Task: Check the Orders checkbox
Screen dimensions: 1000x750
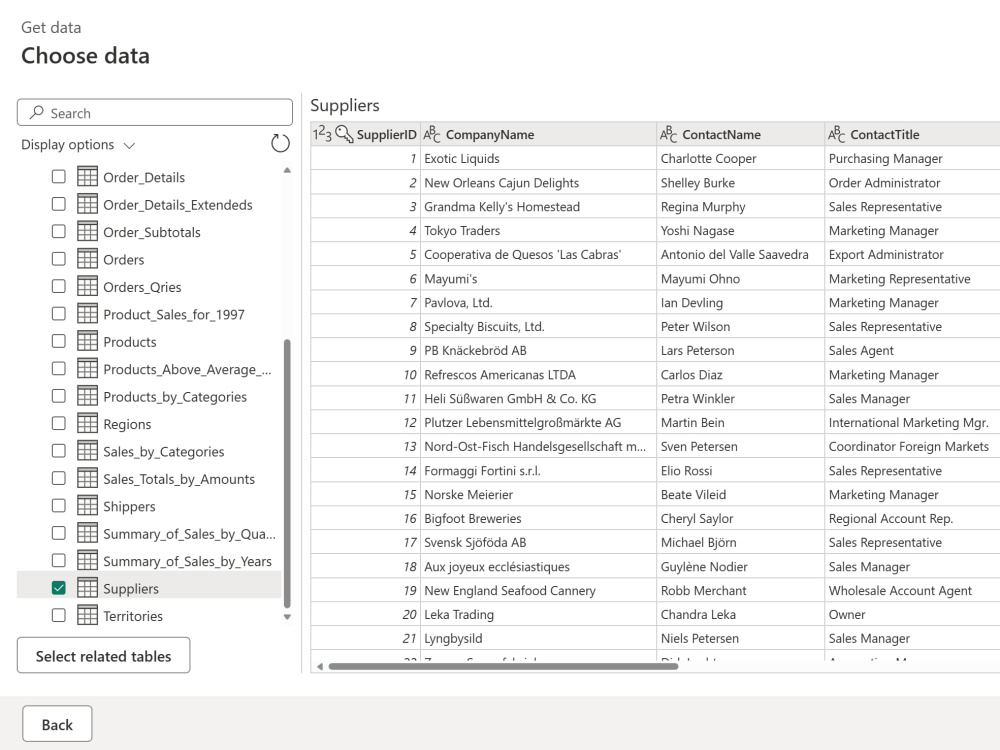Action: click(59, 259)
